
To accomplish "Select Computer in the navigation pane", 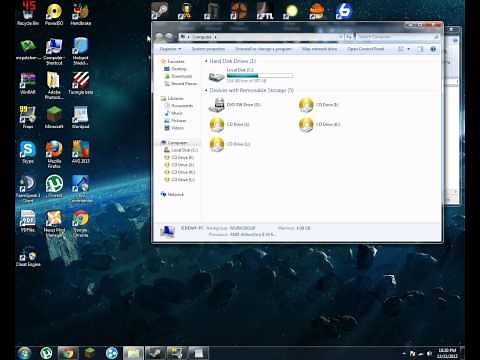I will [175, 143].
